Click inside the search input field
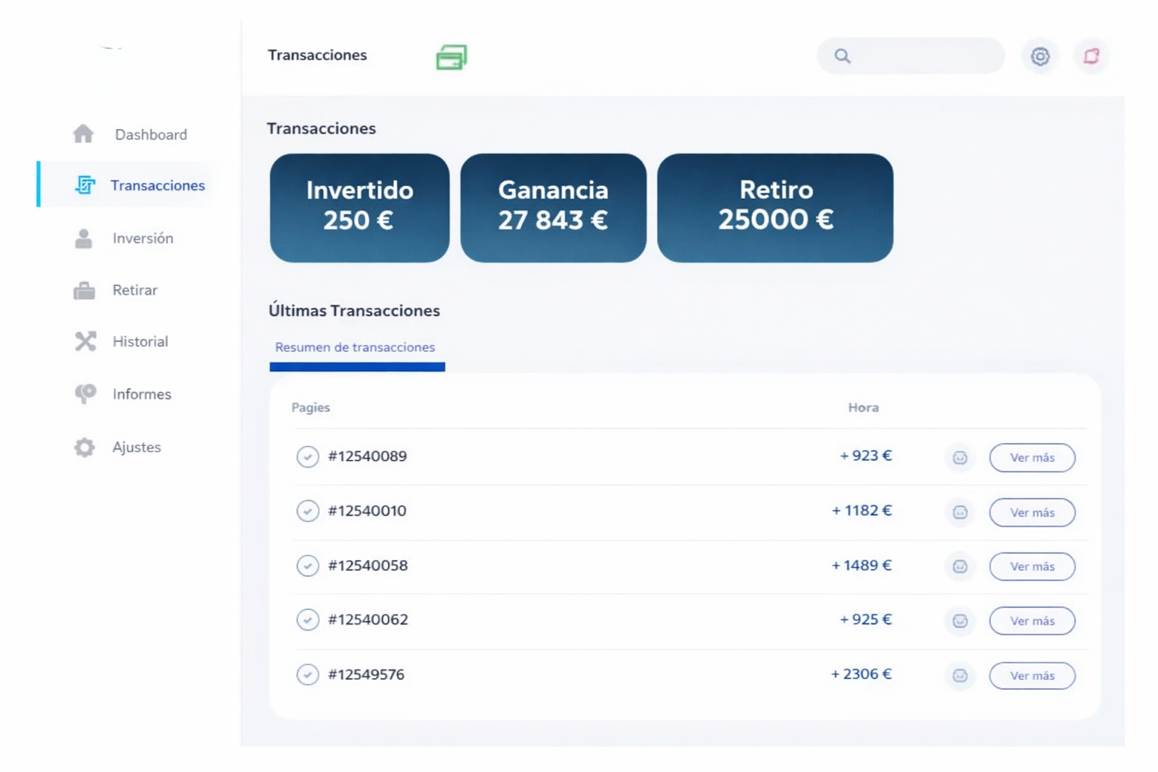 coord(910,56)
